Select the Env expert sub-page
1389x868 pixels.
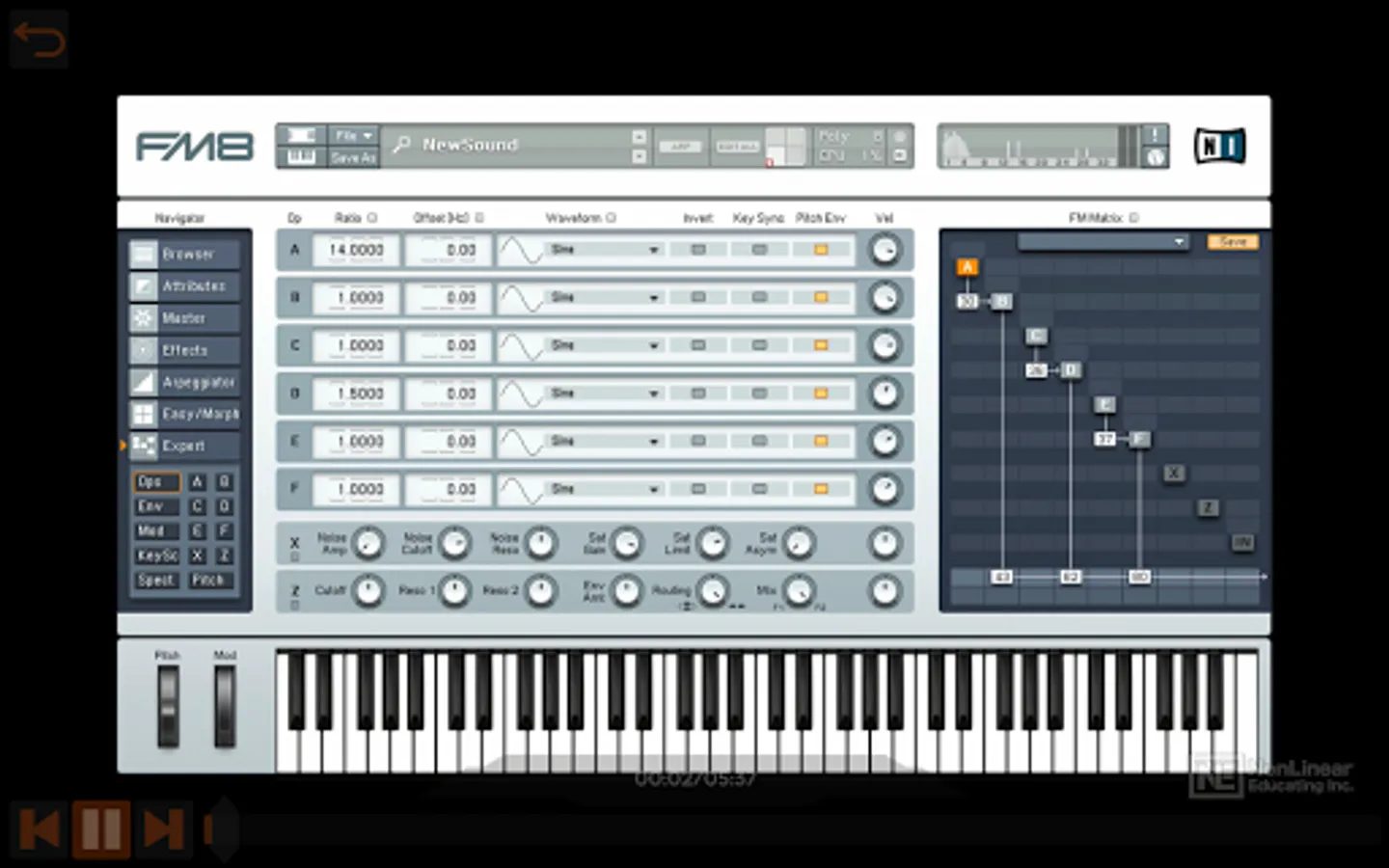tap(155, 506)
